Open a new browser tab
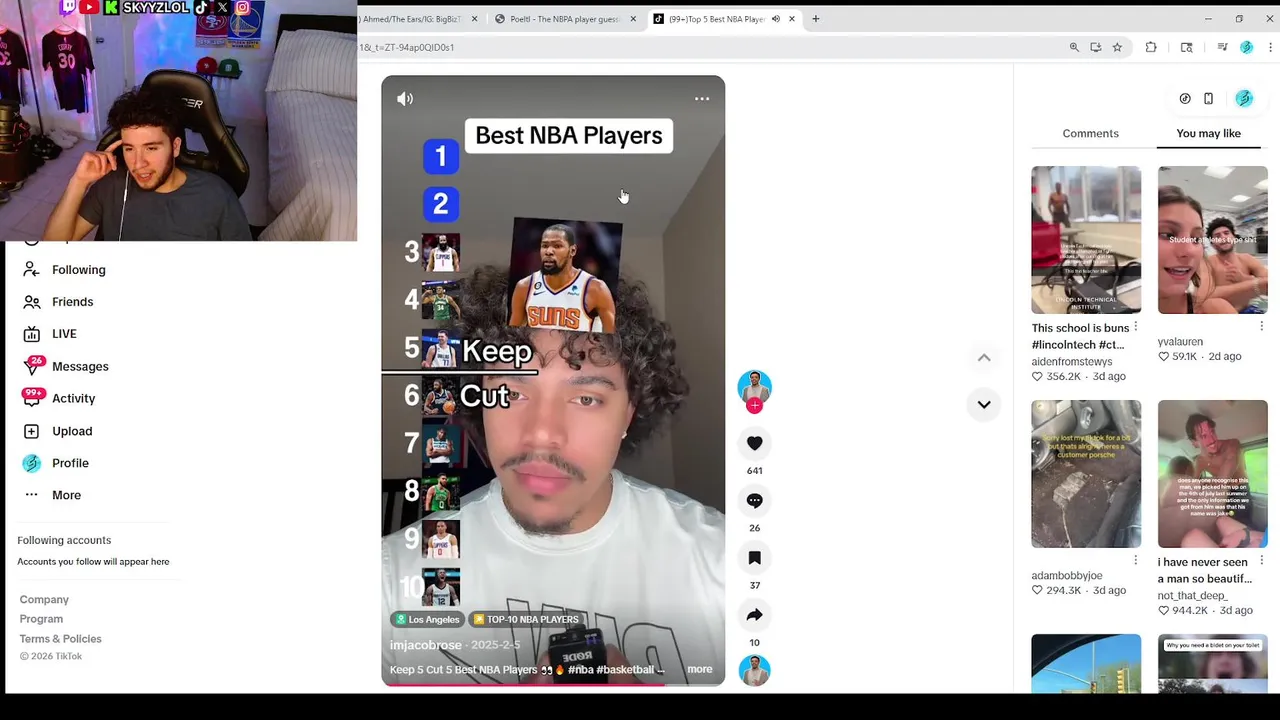 point(816,19)
